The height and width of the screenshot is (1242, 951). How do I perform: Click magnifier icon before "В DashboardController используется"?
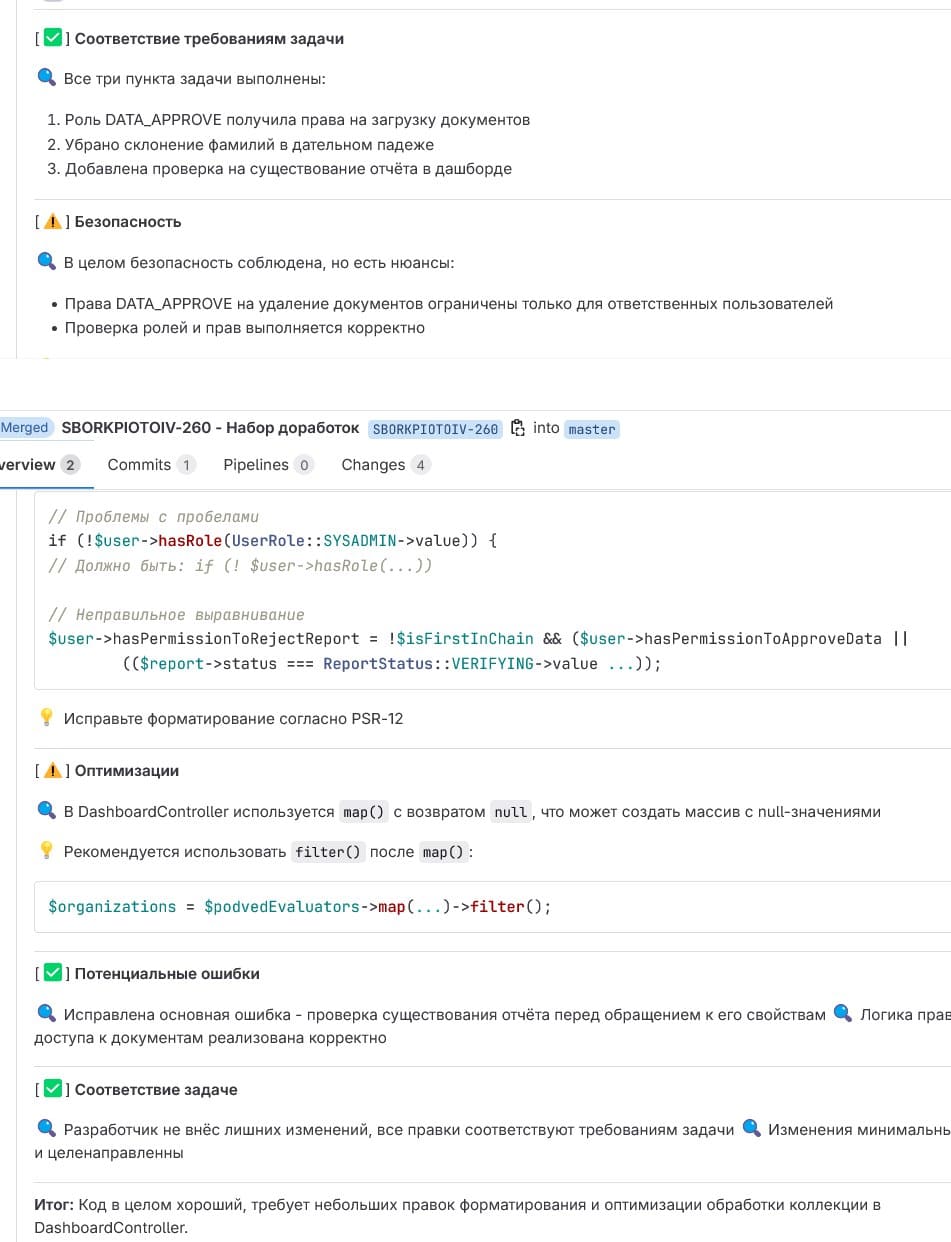(46, 811)
